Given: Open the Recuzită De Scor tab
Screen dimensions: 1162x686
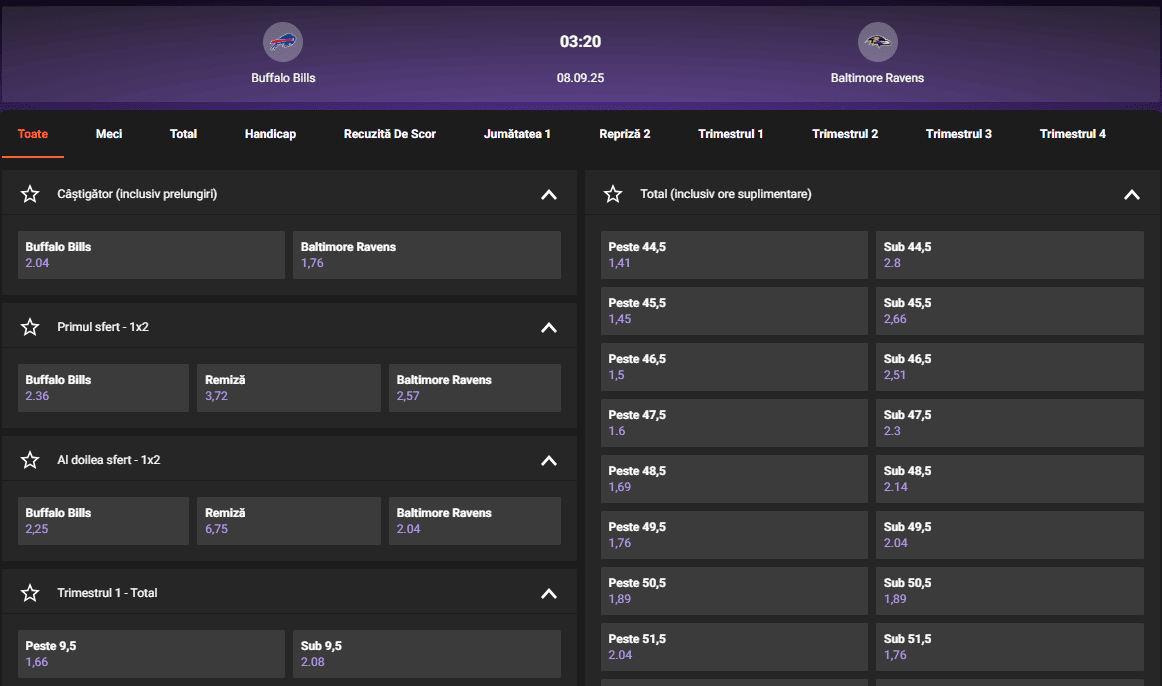Looking at the screenshot, I should tap(390, 134).
